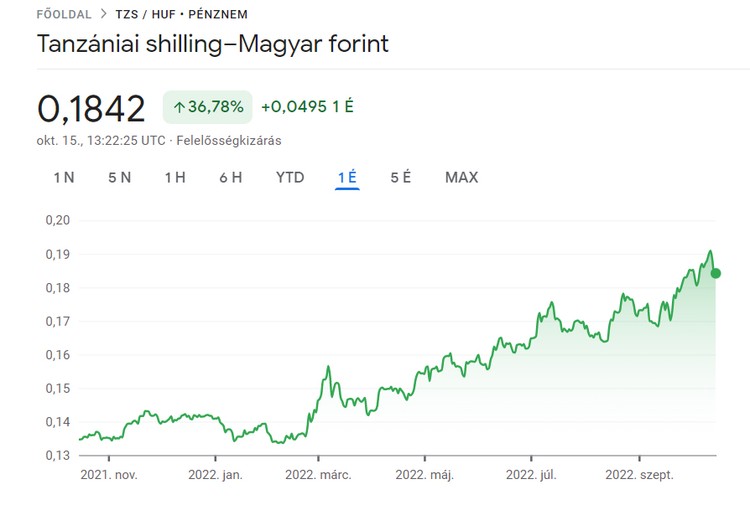
Task: Show the MAX time range
Action: [x=461, y=178]
